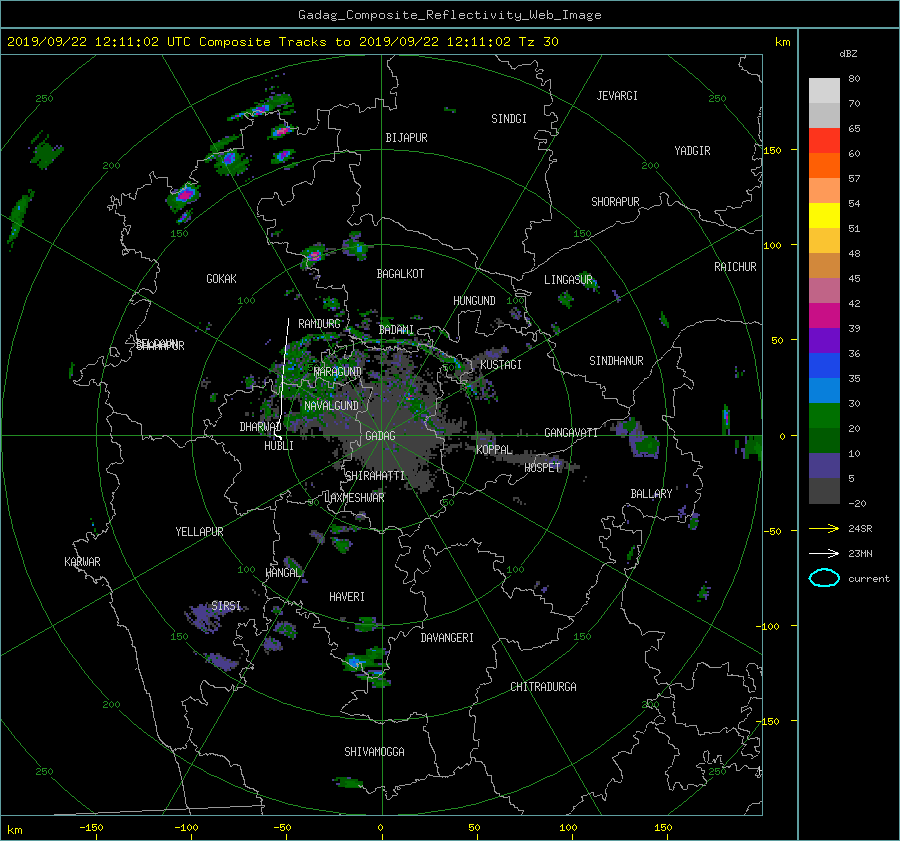This screenshot has width=900, height=841.
Task: Click the yellow timestamp 'Composite Tracks' header line
Action: 282,42
